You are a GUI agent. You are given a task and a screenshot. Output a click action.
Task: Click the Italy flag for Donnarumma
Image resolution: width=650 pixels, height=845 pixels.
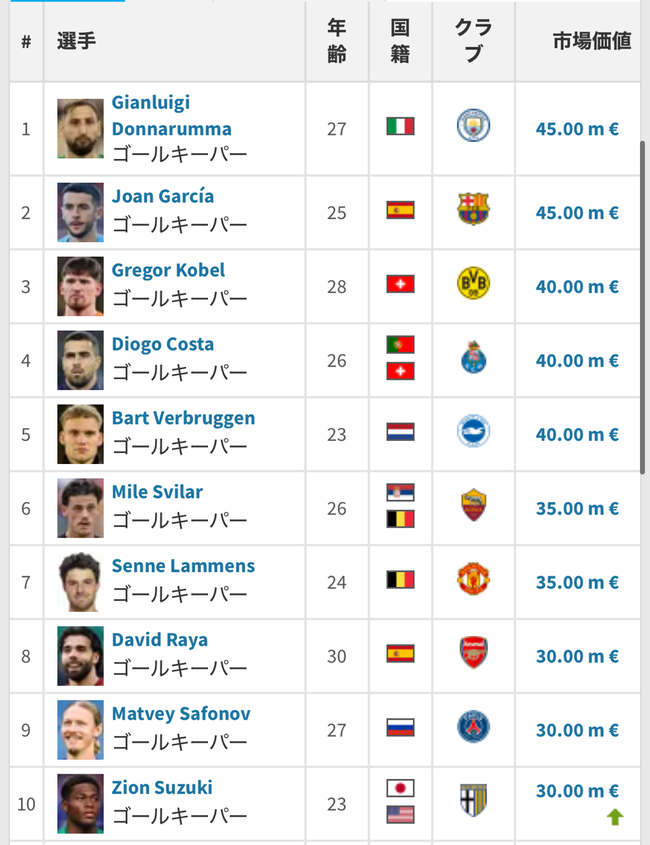tap(400, 126)
